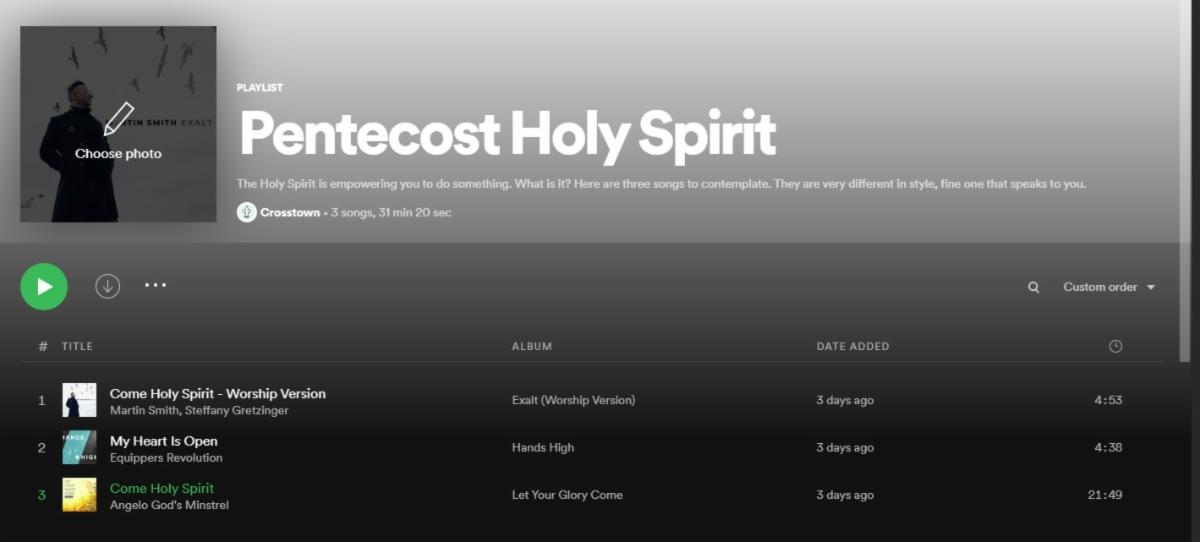Open the artist Angelo God's Minstrel
Screen dimensions: 1200x542
[x=169, y=505]
